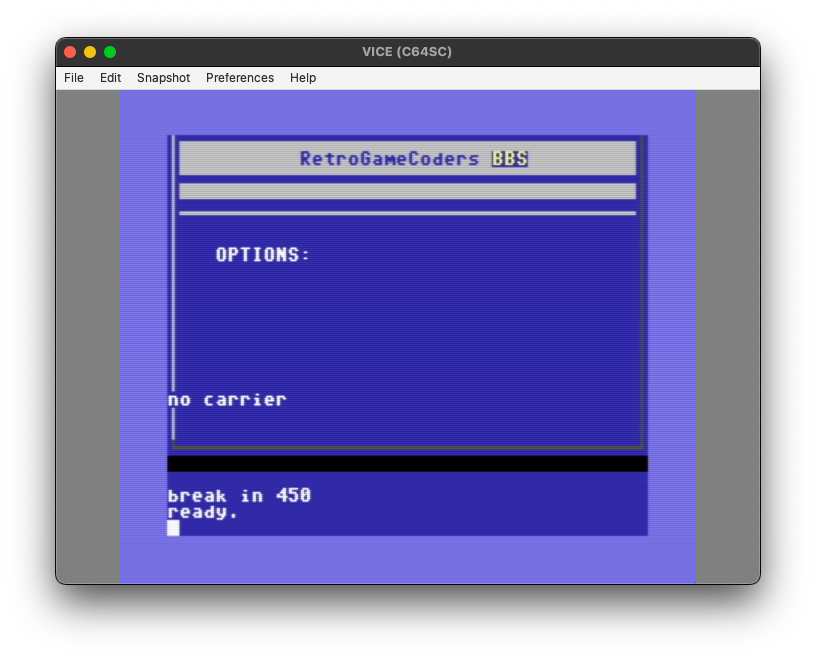Click the RetroGameCoders BBS title text

point(414,159)
